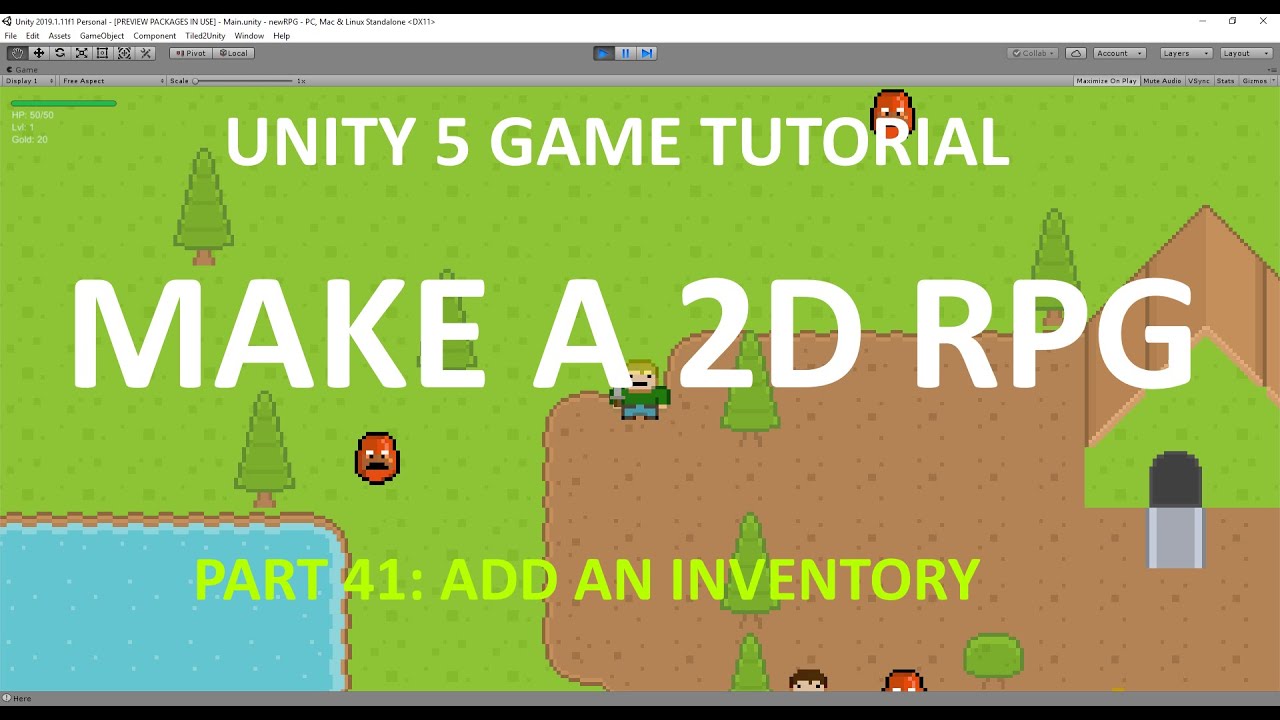Screen dimensions: 1280x720
Task: Pause the running game
Action: (625, 53)
